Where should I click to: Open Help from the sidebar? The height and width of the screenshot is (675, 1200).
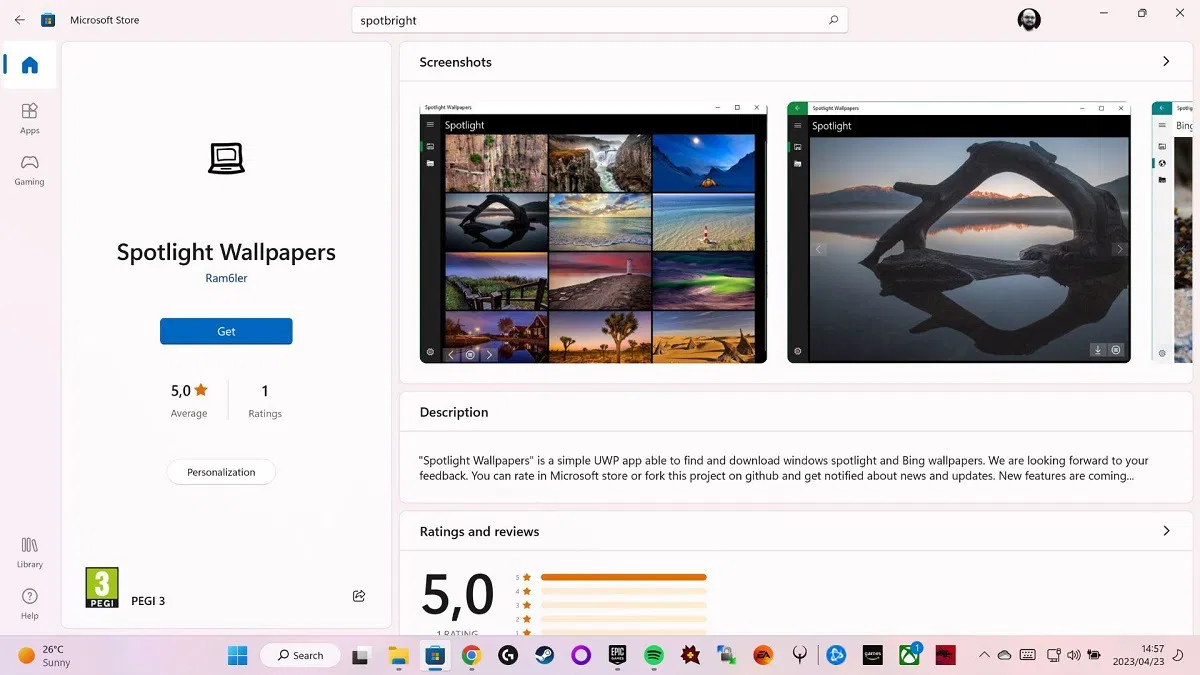(29, 600)
